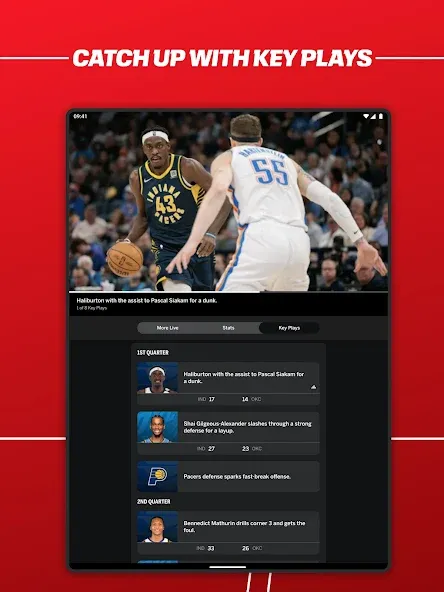Screen dimensions: 444x592
Task: Click the IND 33 score
Action: click(x=206, y=548)
